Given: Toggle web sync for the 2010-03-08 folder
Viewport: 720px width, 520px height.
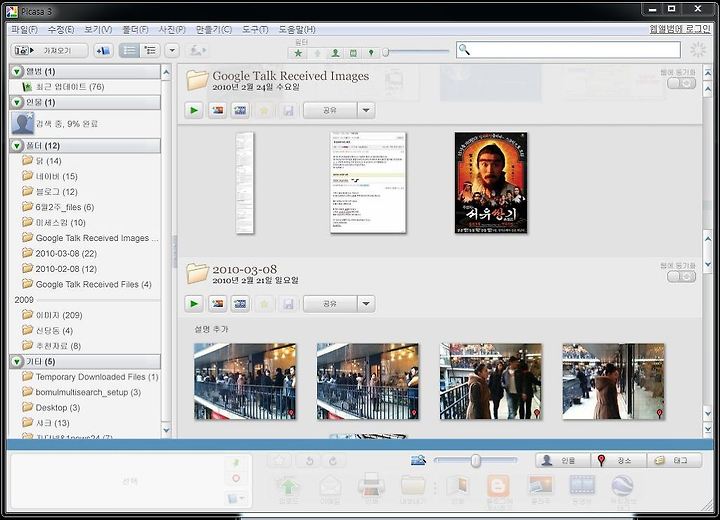Looking at the screenshot, I should pos(681,277).
